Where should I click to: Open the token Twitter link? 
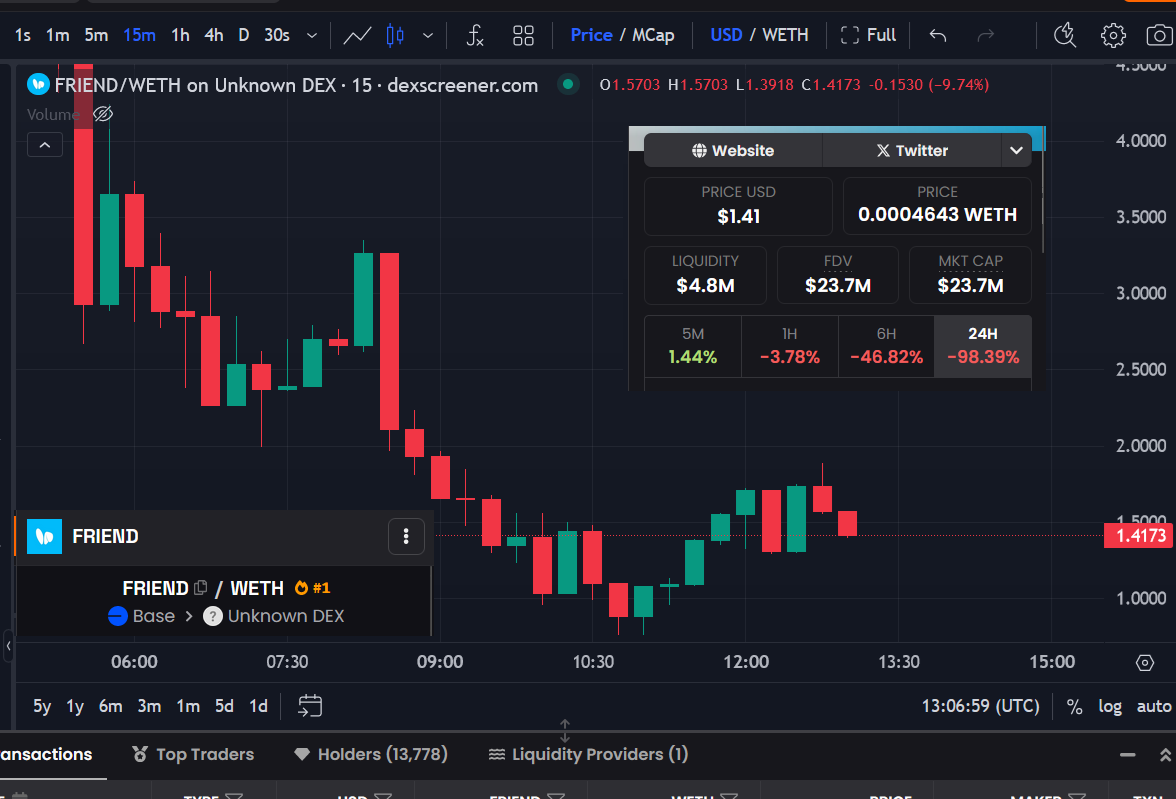coord(912,150)
